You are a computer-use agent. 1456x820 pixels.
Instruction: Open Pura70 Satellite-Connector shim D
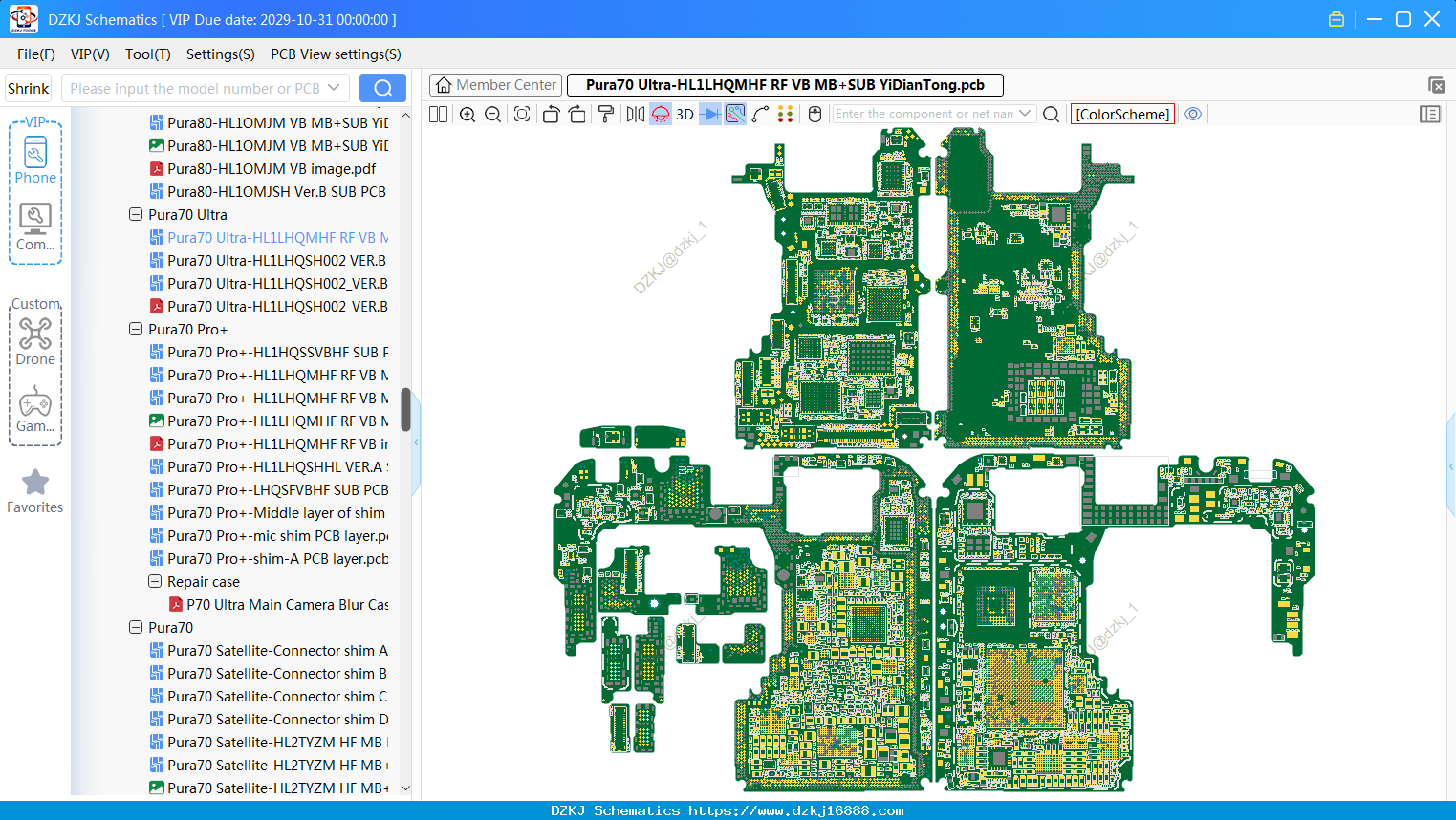[x=269, y=720]
